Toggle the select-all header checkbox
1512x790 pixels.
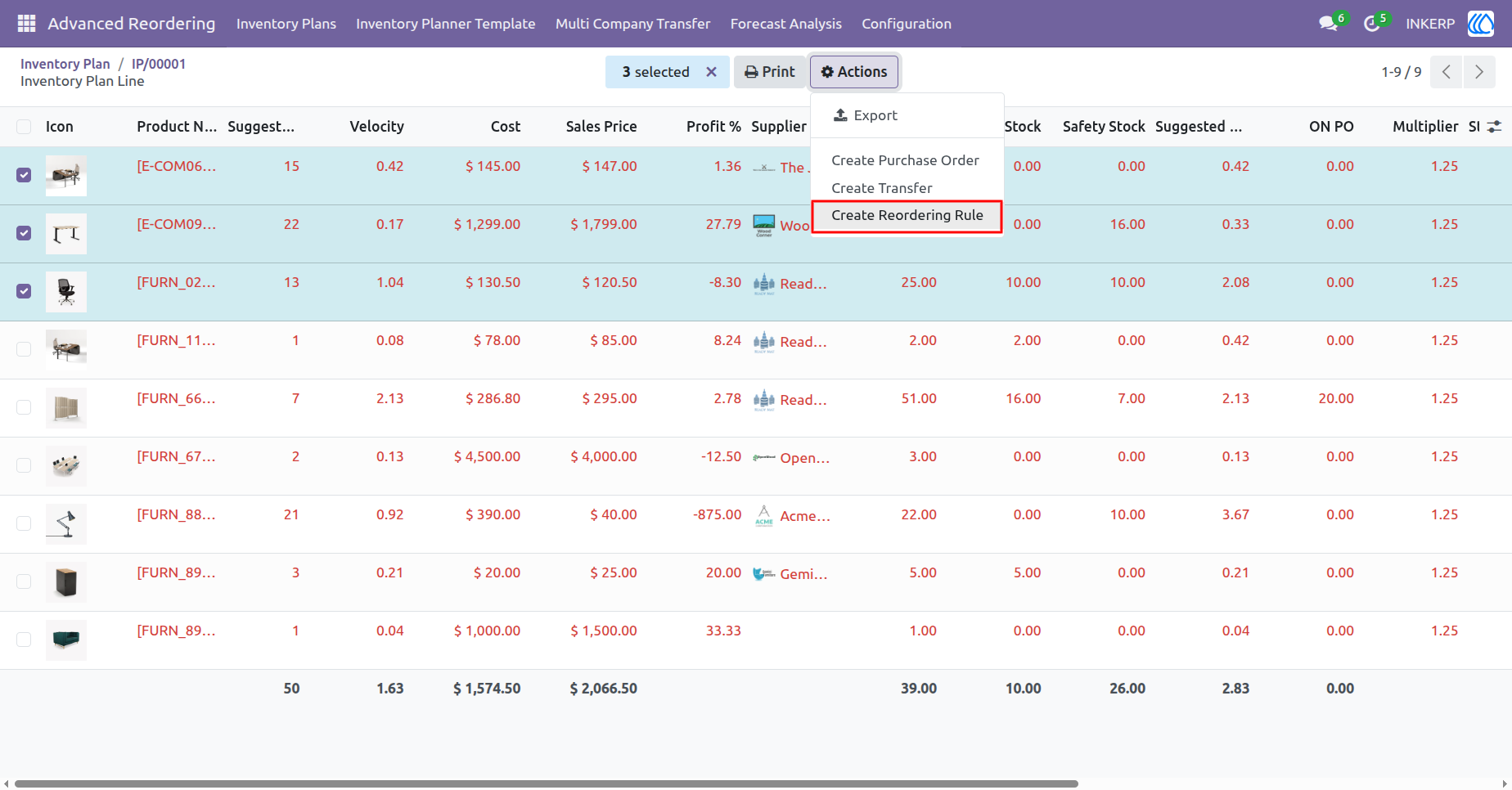coord(24,127)
